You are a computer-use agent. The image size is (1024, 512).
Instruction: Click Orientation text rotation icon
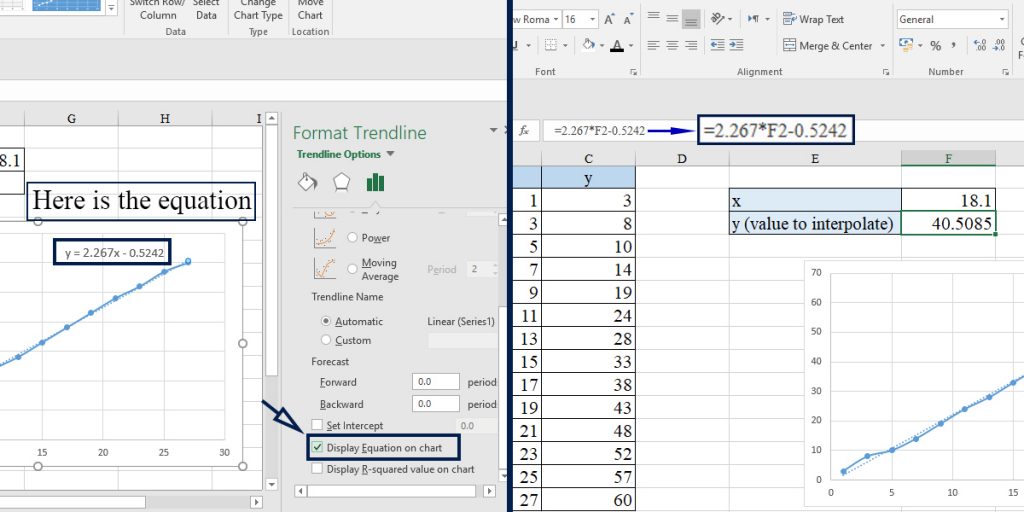click(718, 19)
